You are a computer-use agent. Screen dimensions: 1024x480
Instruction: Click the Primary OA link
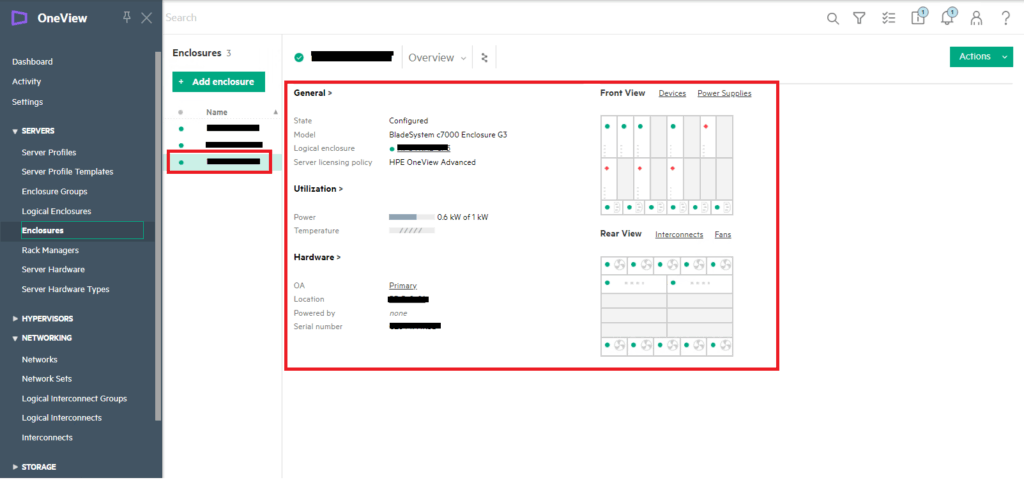(403, 285)
